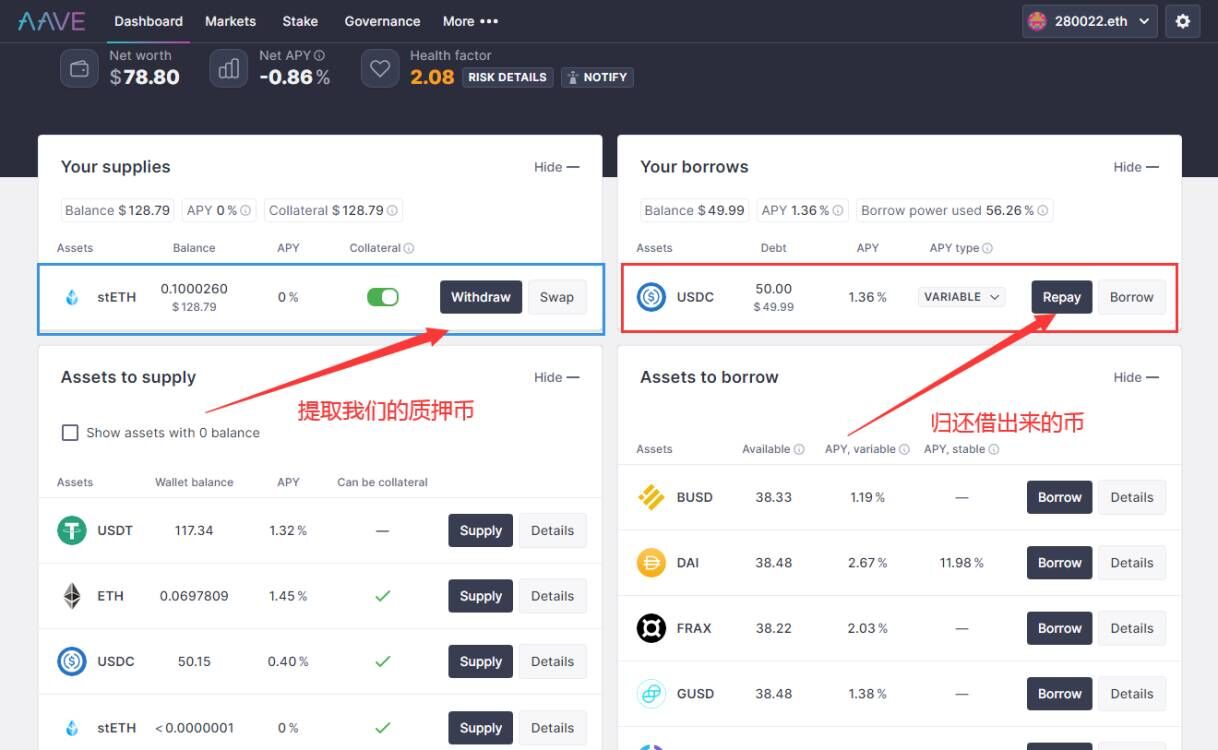Open the Stake tab
The image size is (1218, 750).
click(300, 21)
